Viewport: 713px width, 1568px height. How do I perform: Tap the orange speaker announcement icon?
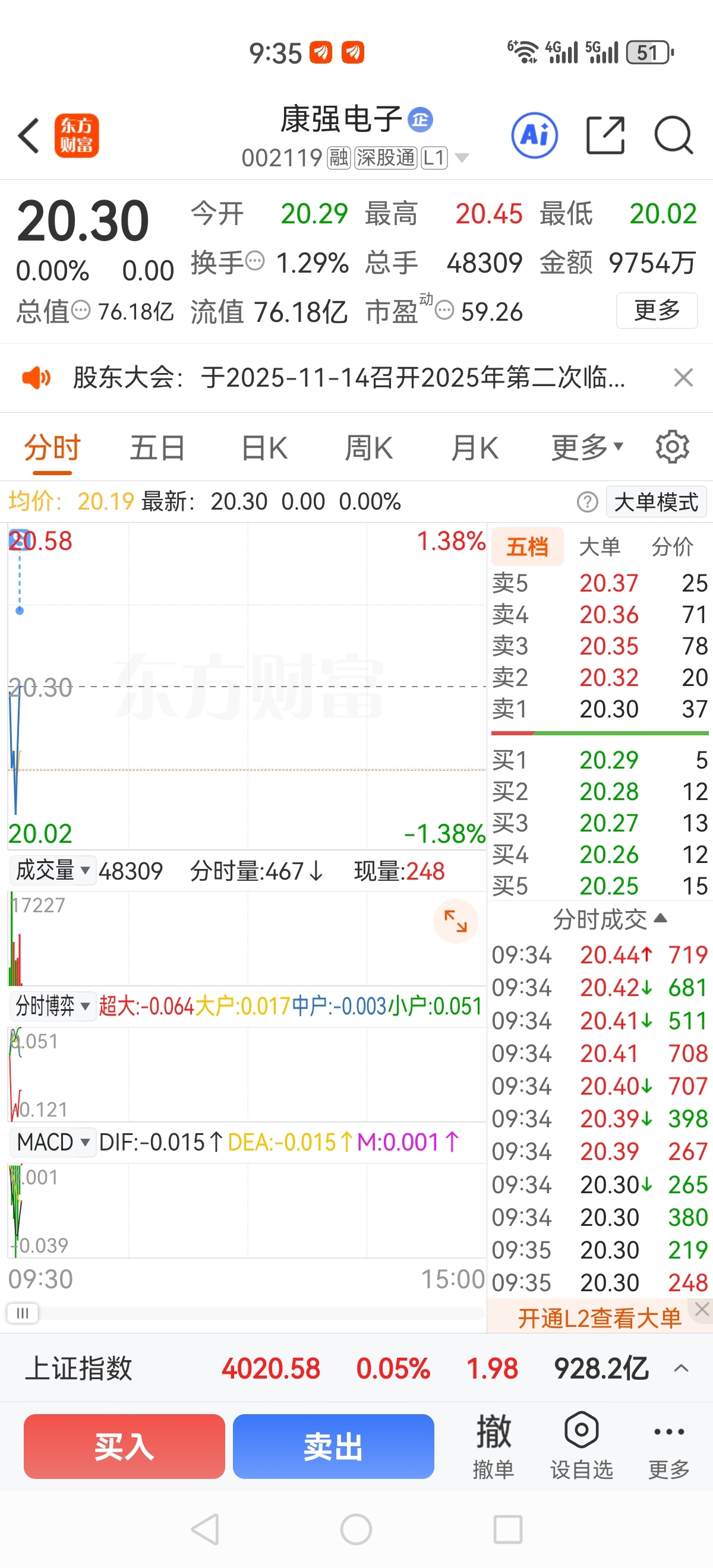click(x=36, y=377)
